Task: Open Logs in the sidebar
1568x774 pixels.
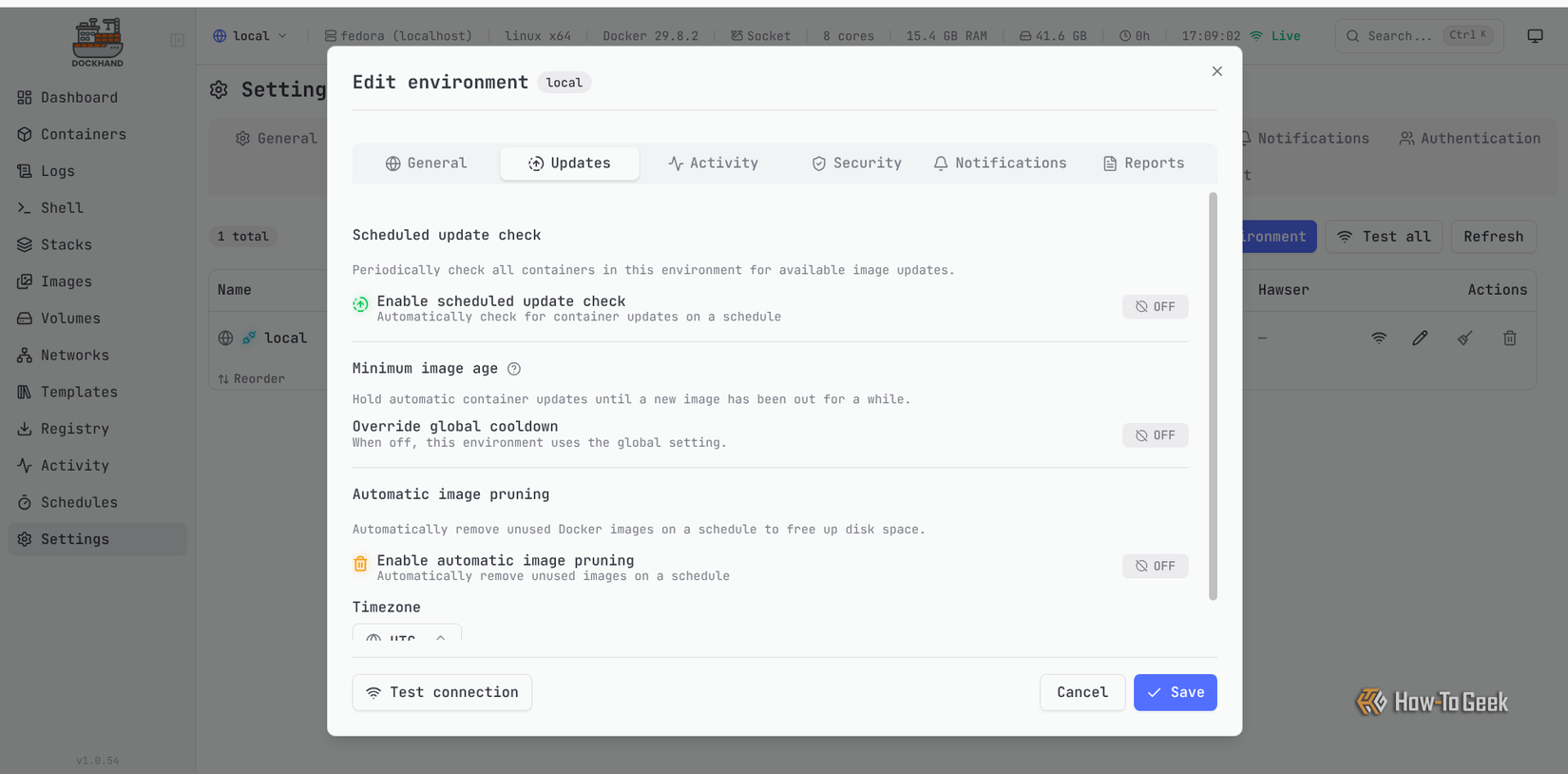Action: (98, 171)
